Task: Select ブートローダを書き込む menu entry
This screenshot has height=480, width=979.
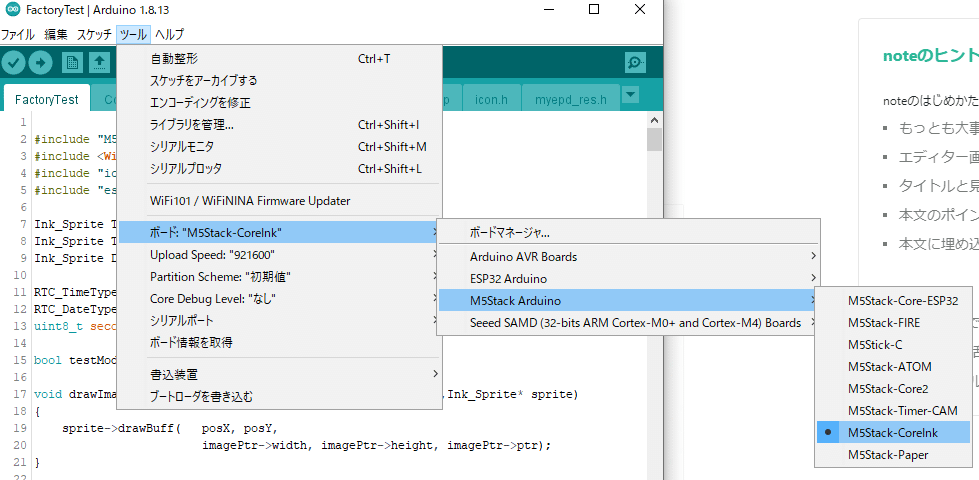Action: click(x=280, y=396)
